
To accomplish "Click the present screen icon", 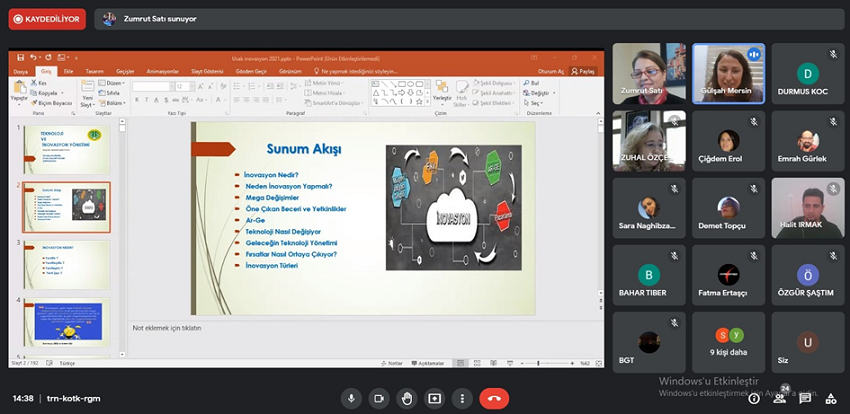I will (x=435, y=398).
